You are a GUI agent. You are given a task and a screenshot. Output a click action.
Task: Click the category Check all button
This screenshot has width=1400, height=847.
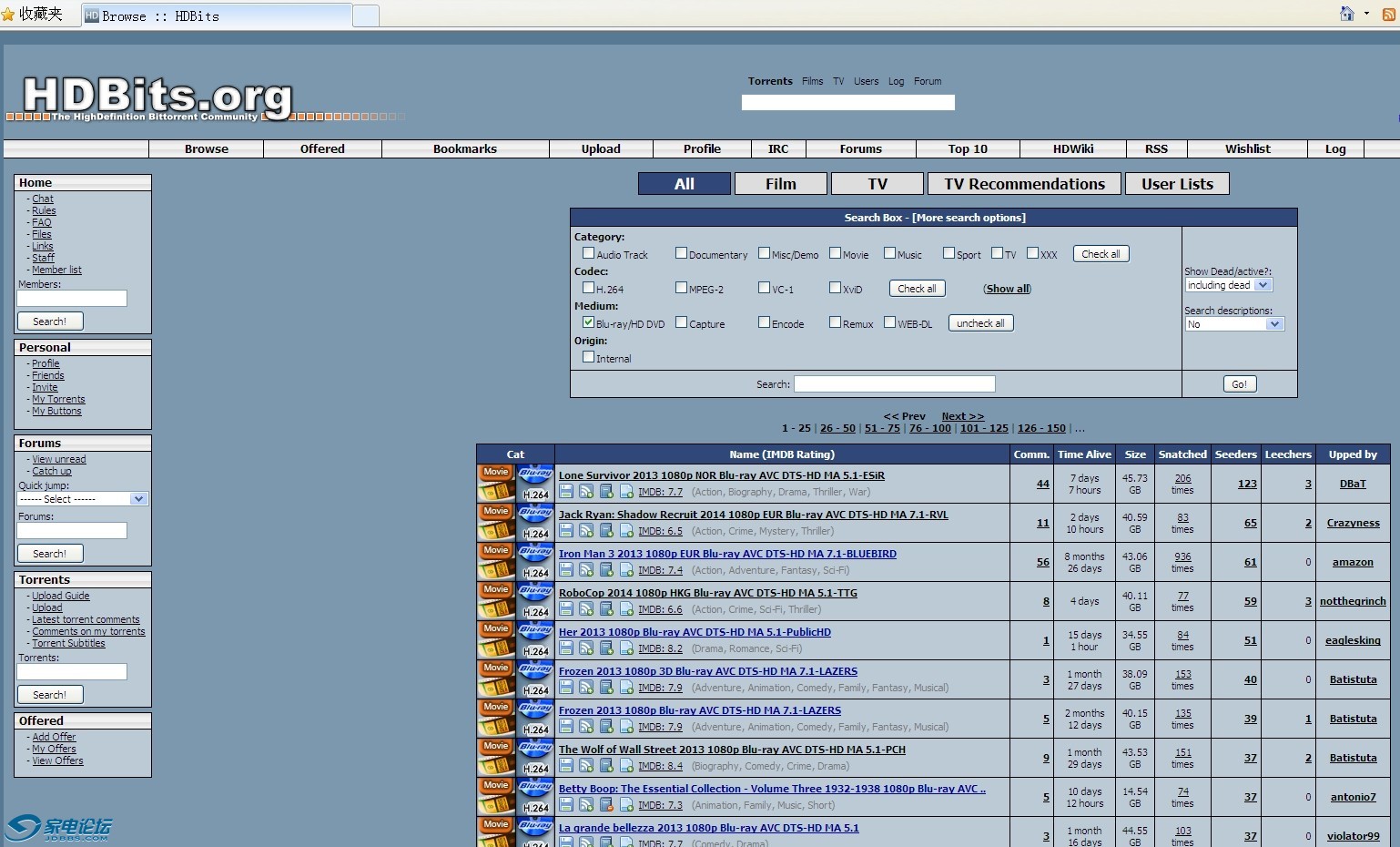pos(1101,254)
